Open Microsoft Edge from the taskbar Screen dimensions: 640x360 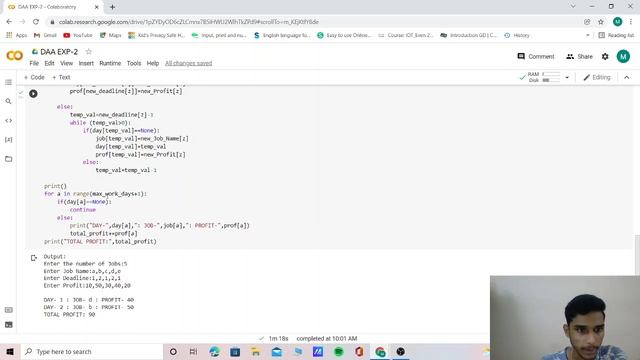pos(214,351)
